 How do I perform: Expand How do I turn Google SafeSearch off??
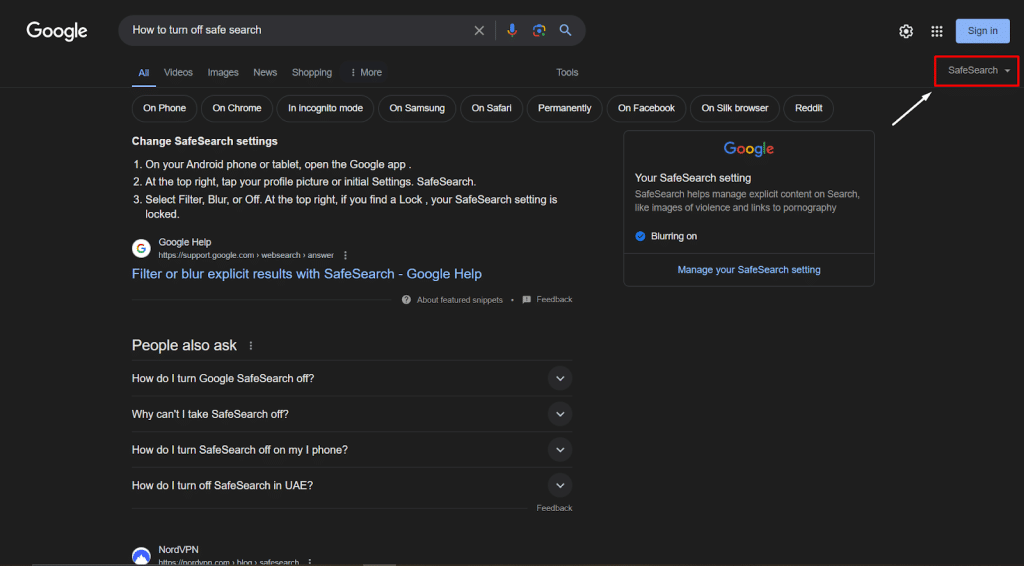tap(560, 379)
